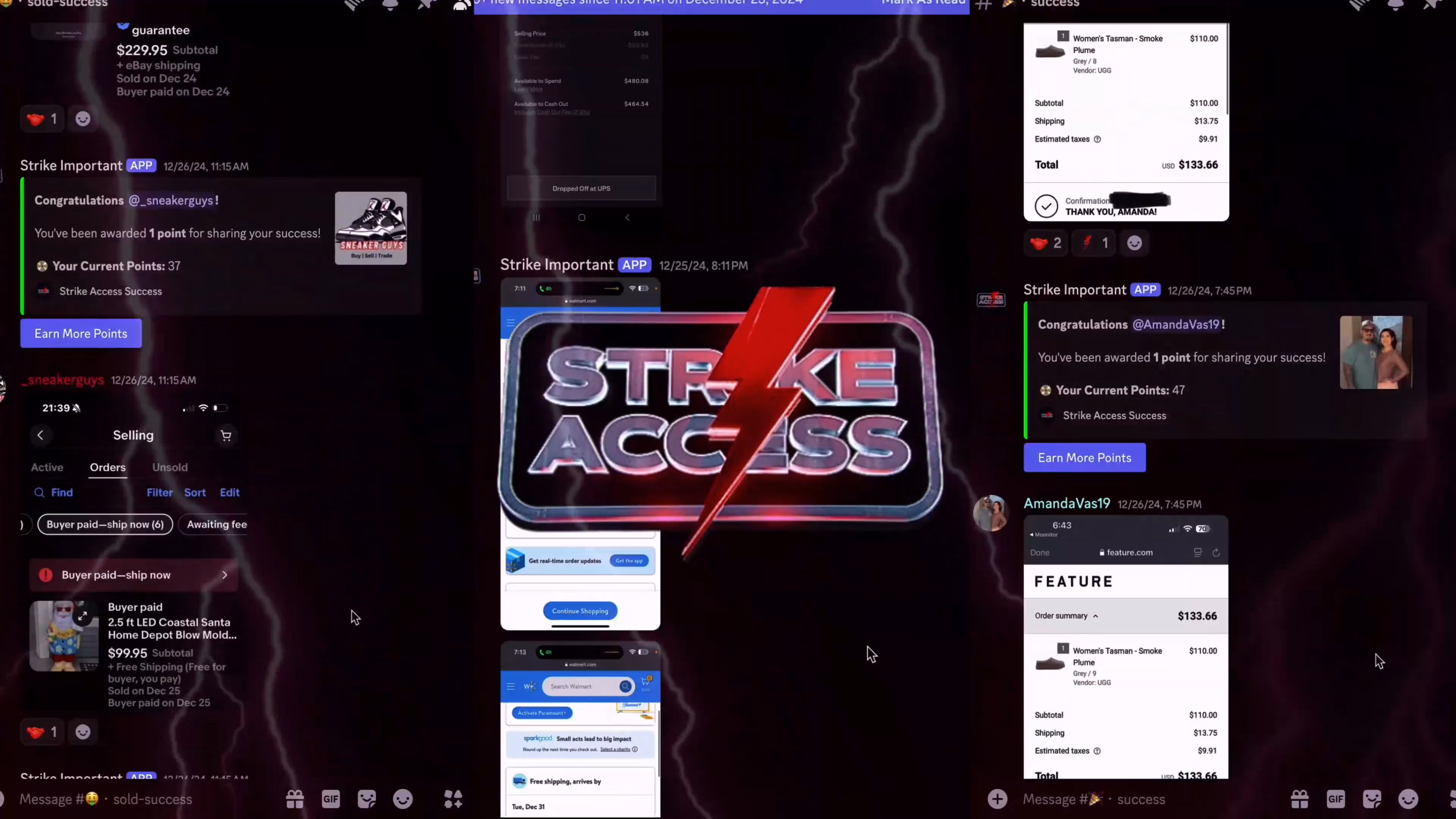This screenshot has height=819, width=1456.
Task: Click into Message sold-success input field
Action: pyautogui.click(x=152, y=799)
